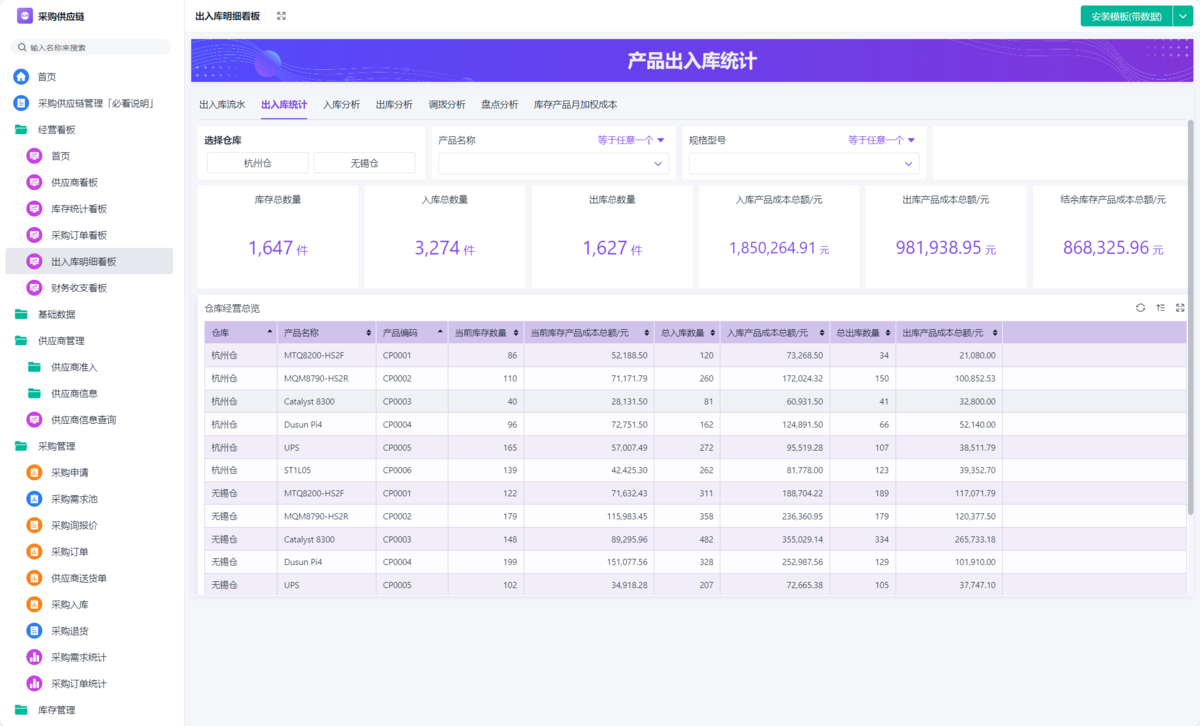This screenshot has height=726, width=1200.
Task: Open 采购需求统计 chart item in the sidebar
Action: point(78,657)
